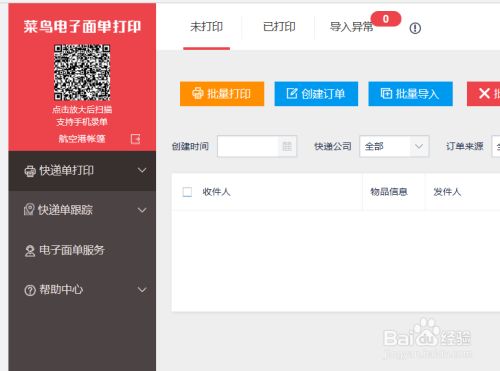Open the calendar icon in 创建时间 field

pyautogui.click(x=287, y=146)
